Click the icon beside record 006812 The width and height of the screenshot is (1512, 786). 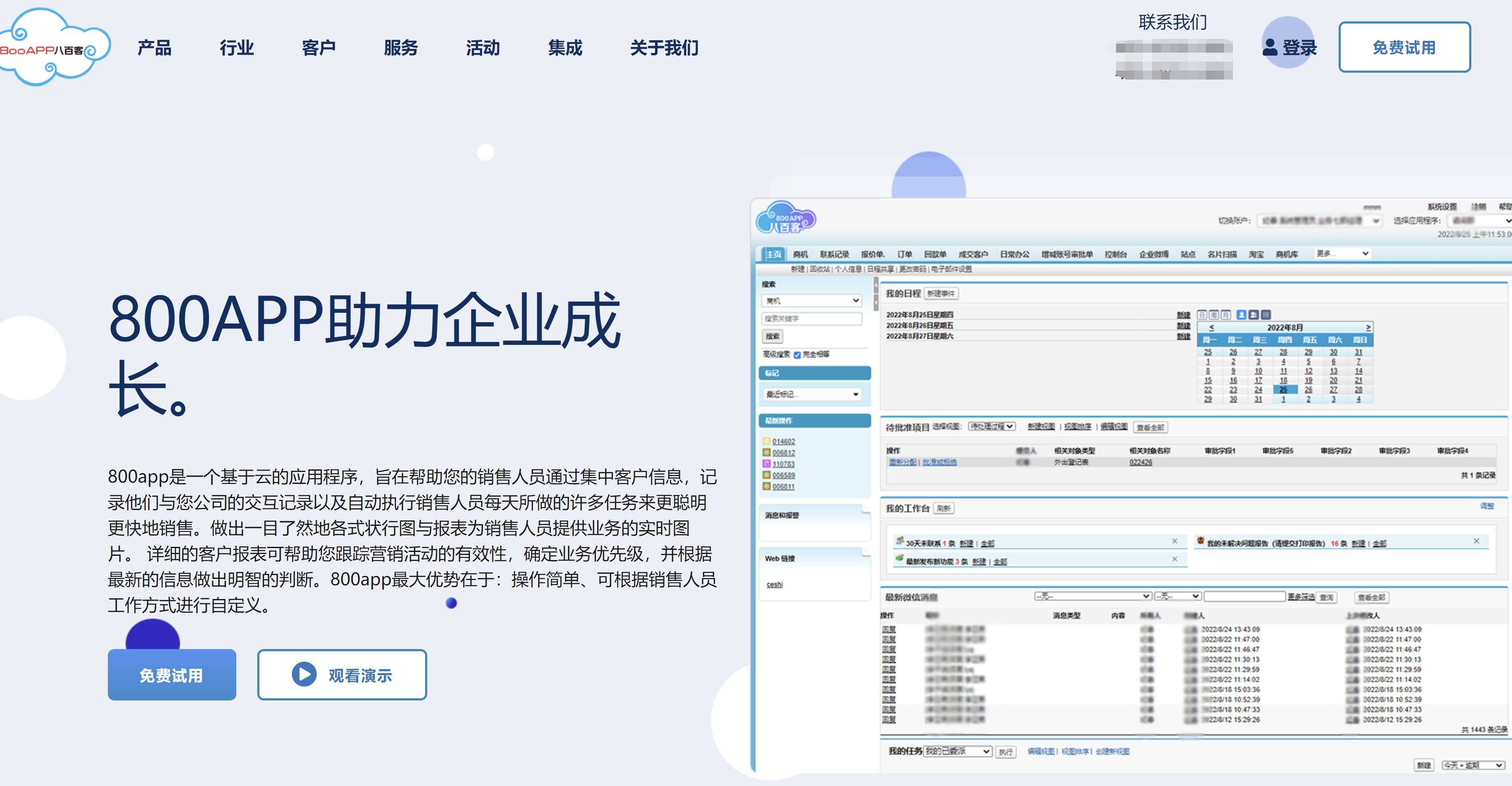(x=766, y=452)
